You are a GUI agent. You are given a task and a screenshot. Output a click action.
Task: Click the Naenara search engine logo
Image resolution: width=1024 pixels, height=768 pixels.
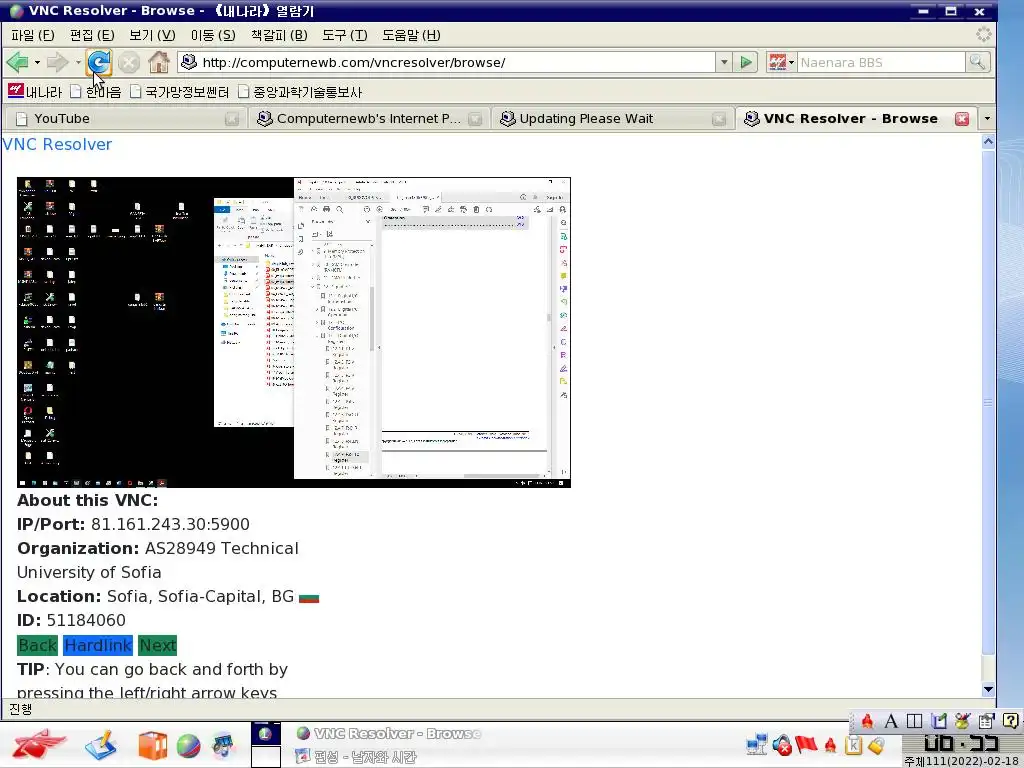coord(777,63)
